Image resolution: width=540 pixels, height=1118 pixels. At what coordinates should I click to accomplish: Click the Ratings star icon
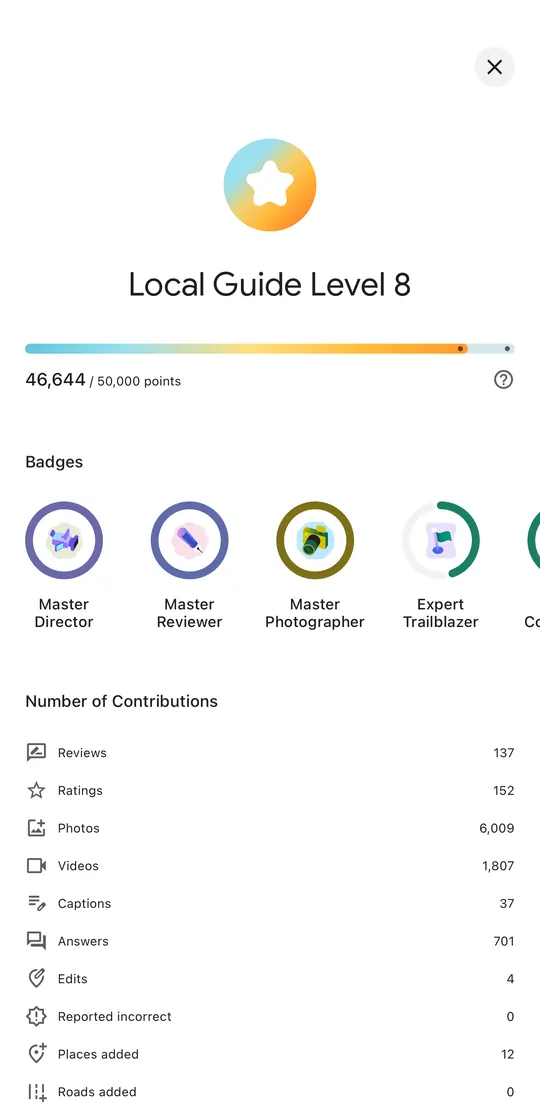(x=36, y=790)
